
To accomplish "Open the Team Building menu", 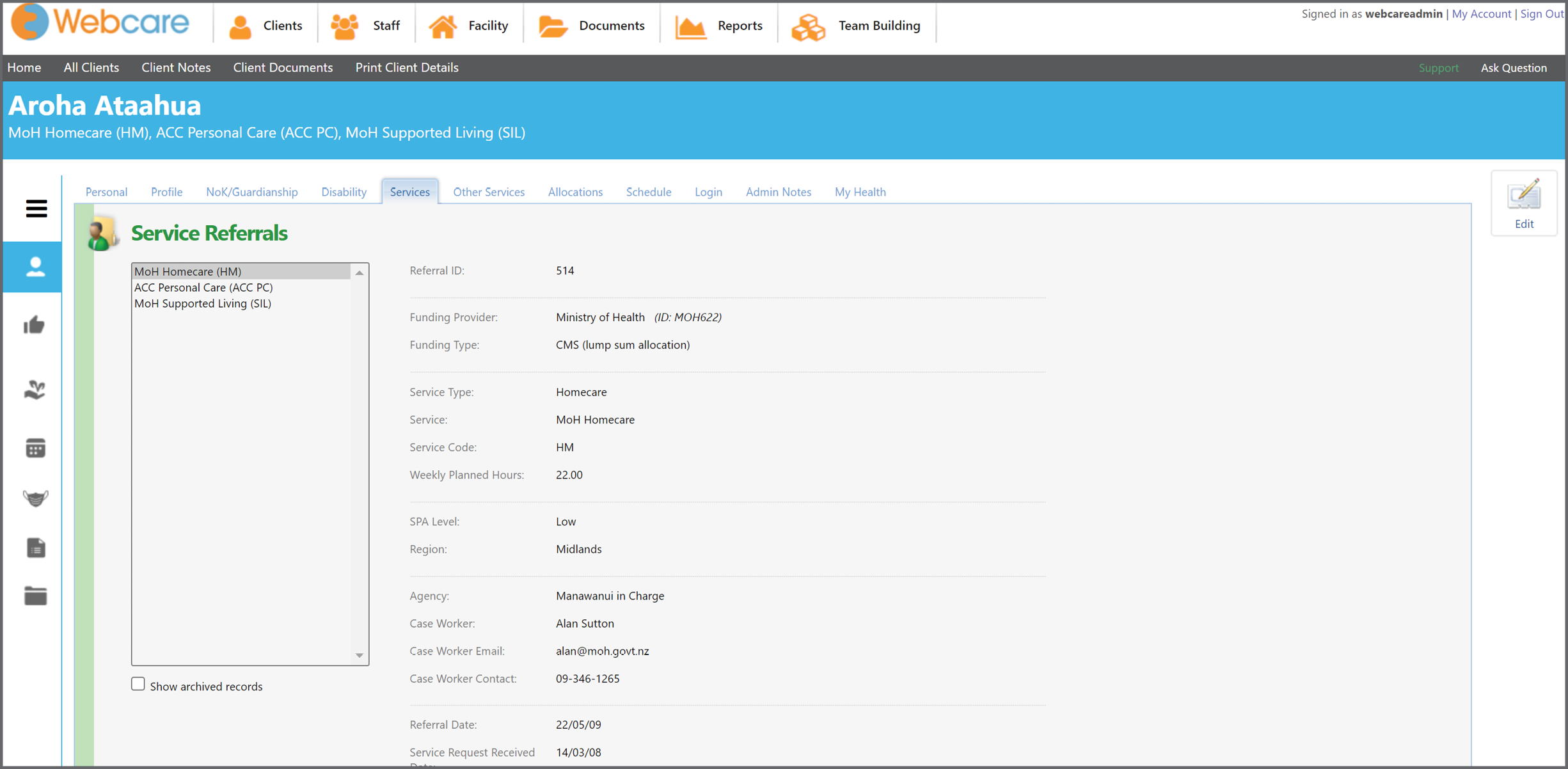I will [x=857, y=26].
